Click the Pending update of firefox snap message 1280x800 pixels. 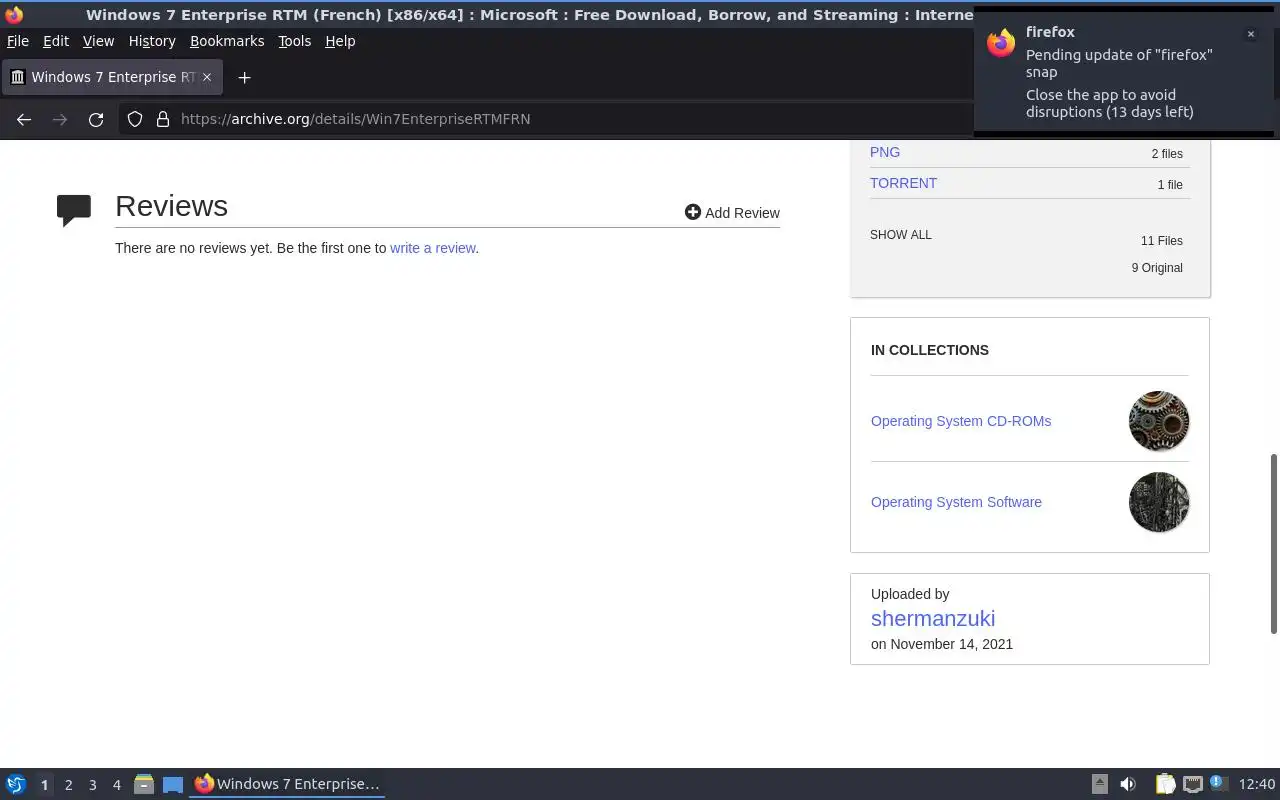(x=1119, y=63)
